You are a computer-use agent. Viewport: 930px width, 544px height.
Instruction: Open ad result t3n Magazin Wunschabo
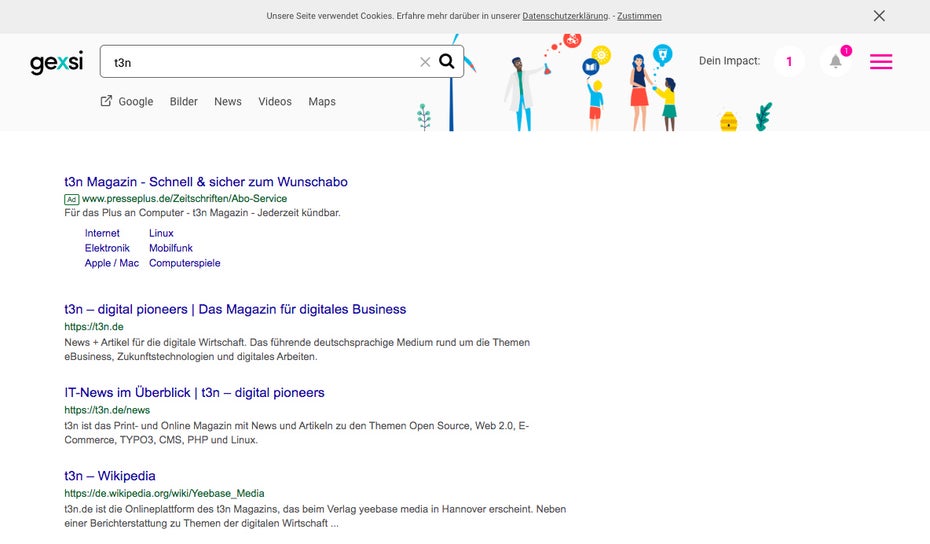(206, 182)
